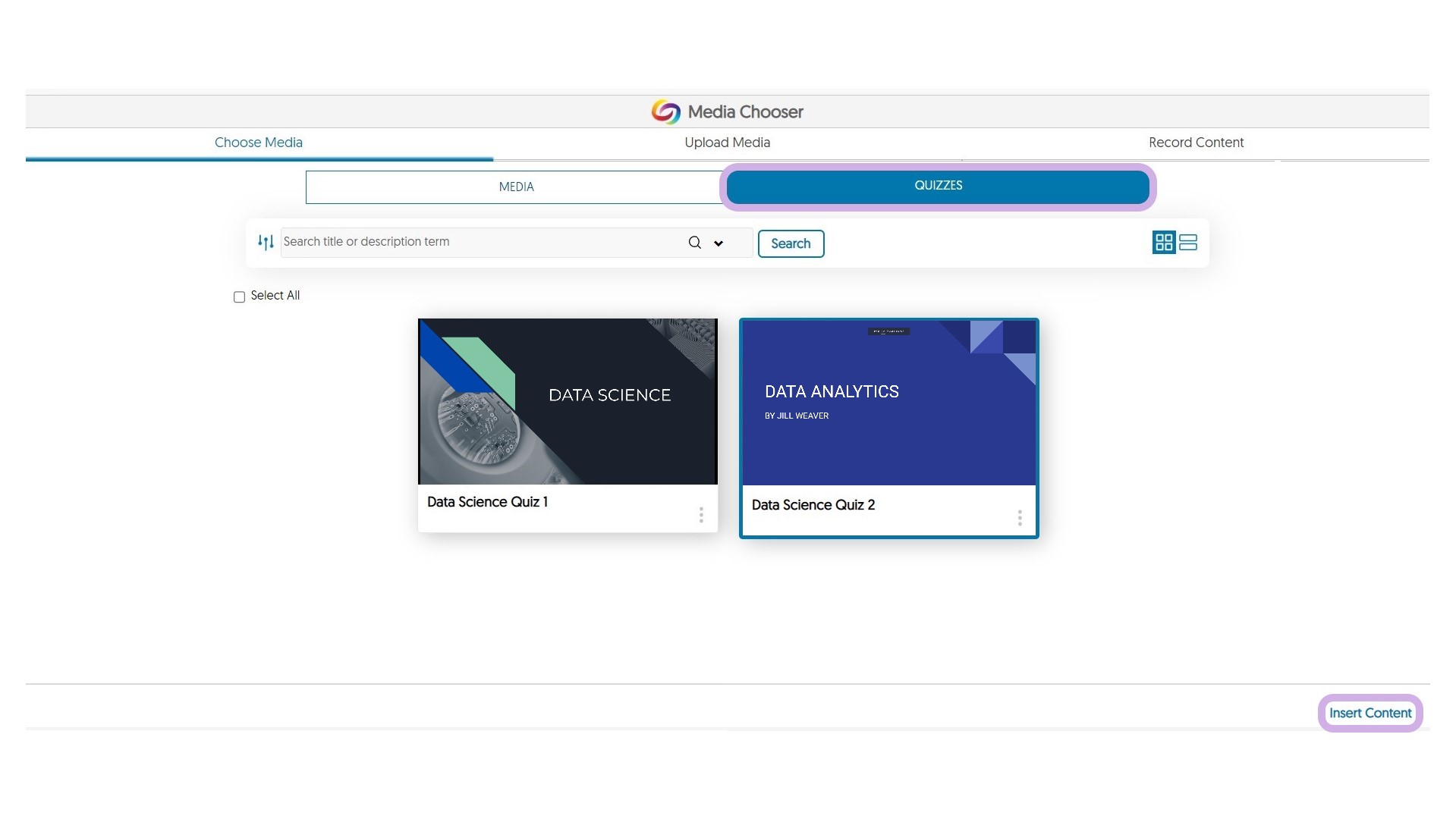Select the Choose Media tab
This screenshot has width=1456, height=819.
[x=259, y=143]
